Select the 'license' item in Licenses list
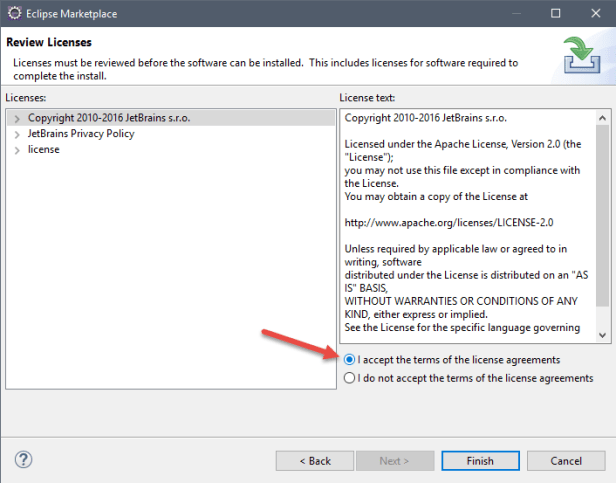This screenshot has height=483, width=616. point(44,150)
